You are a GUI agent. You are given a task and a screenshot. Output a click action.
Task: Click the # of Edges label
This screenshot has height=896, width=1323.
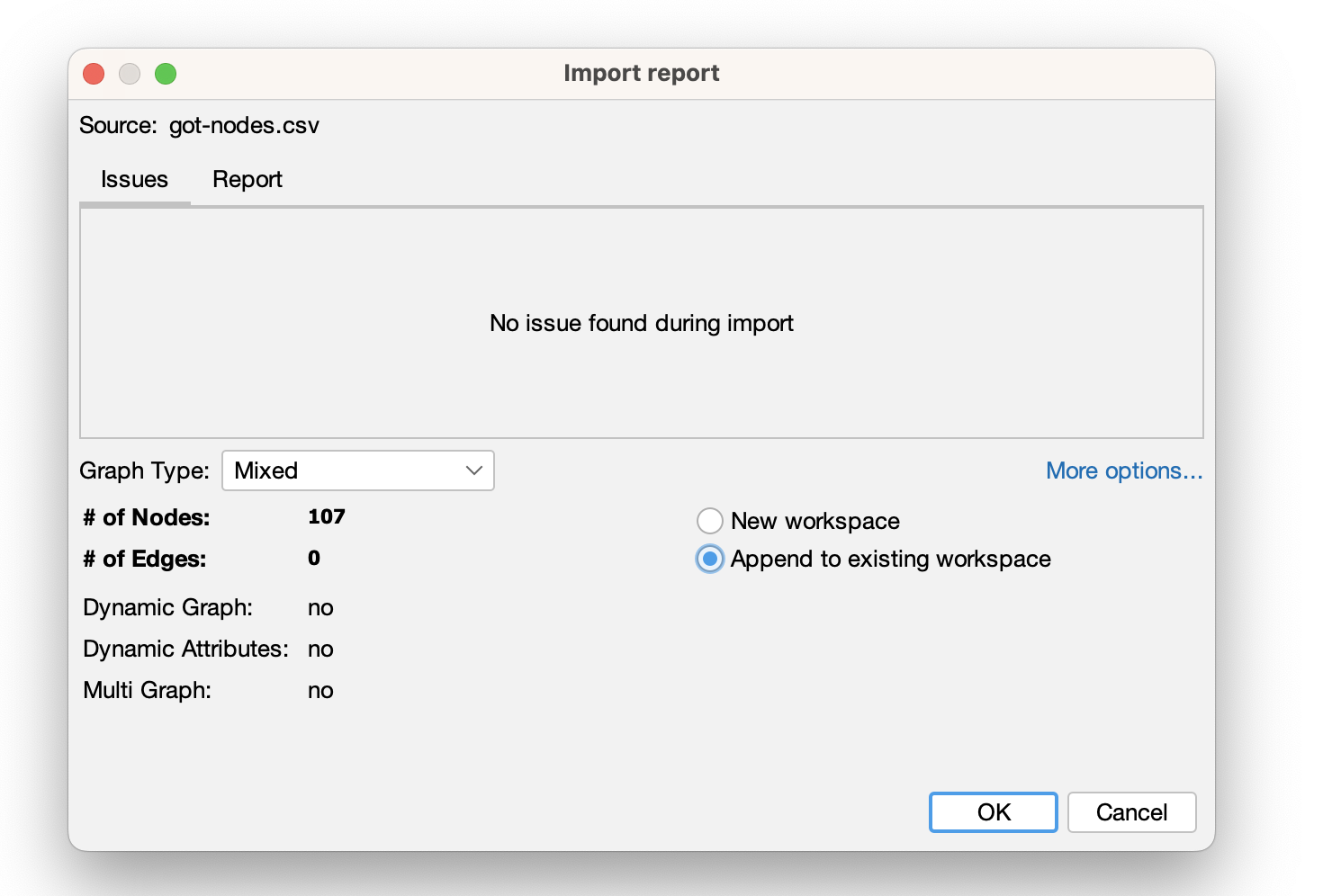click(145, 559)
